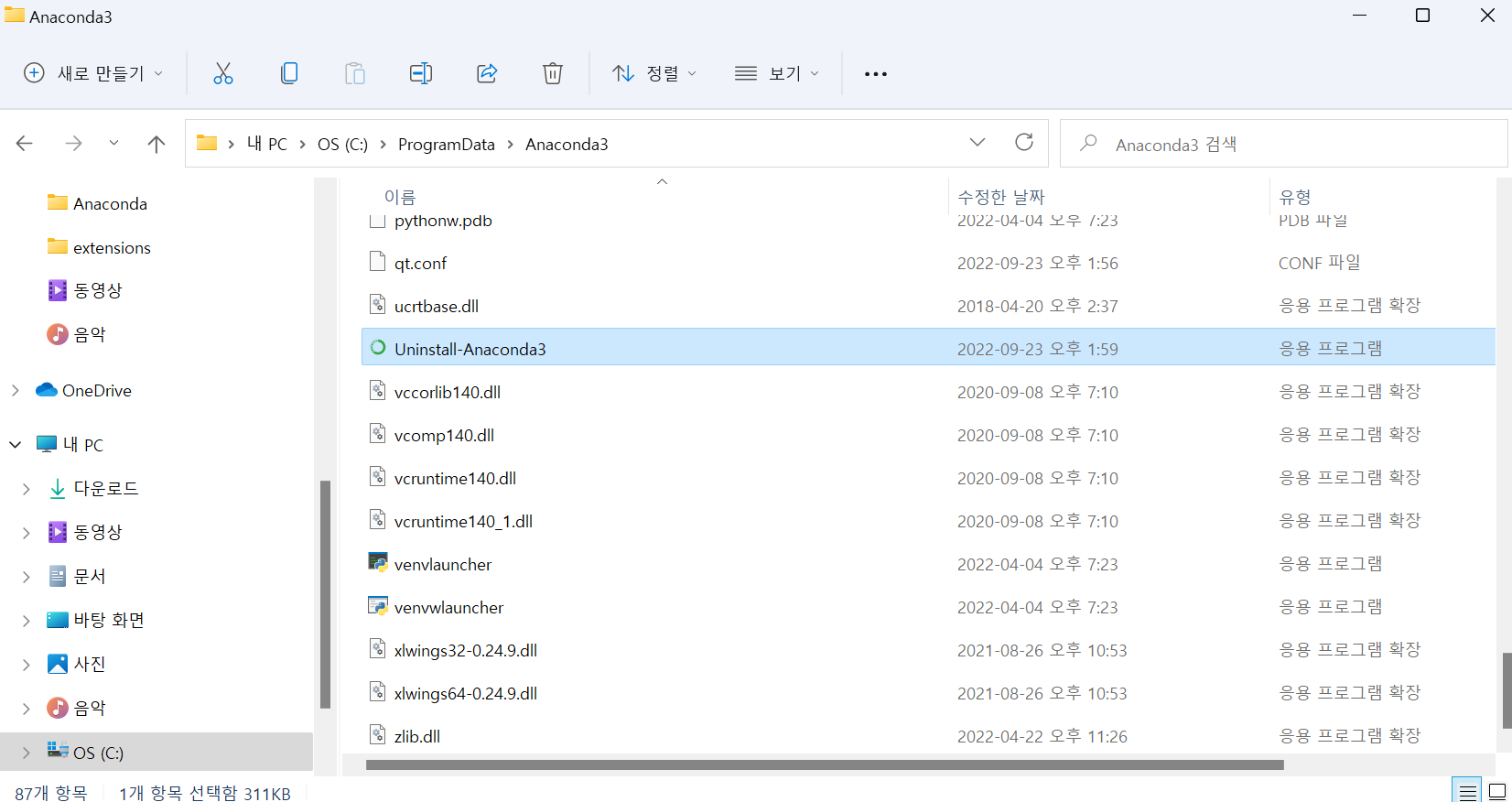Viewport: 1512px width, 802px height.
Task: Click Anaconda3 in the address breadcrumb
Action: pos(567,144)
